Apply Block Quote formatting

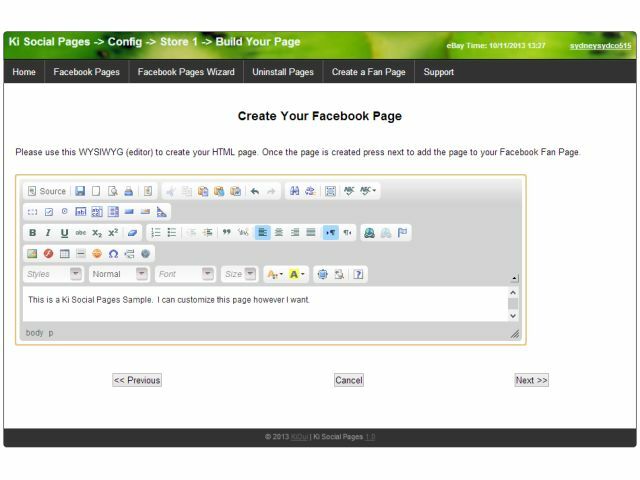pyautogui.click(x=227, y=233)
